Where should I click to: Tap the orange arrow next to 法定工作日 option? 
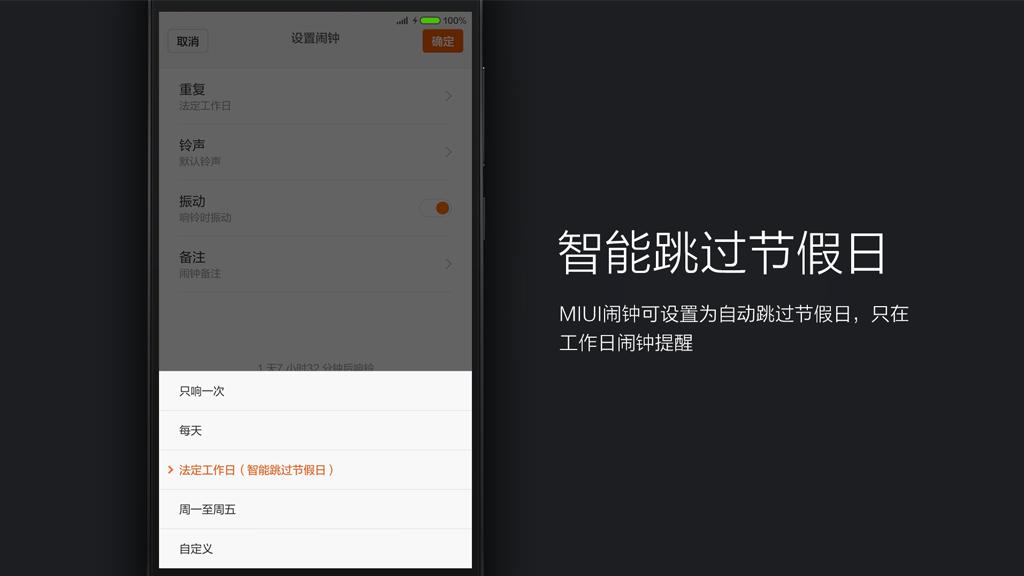[x=170, y=468]
